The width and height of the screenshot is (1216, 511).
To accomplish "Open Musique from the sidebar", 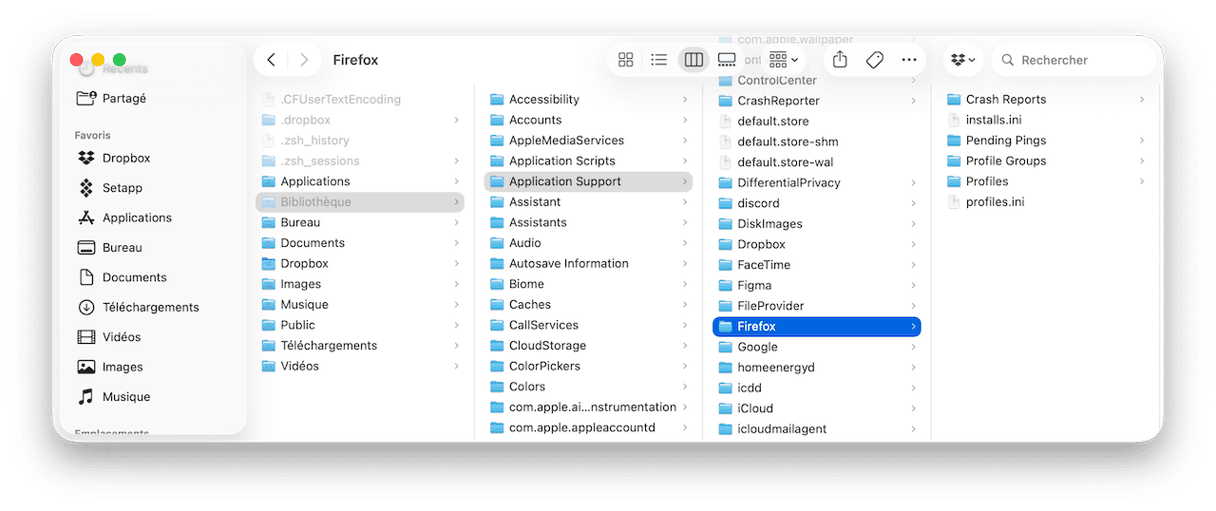I will 126,397.
